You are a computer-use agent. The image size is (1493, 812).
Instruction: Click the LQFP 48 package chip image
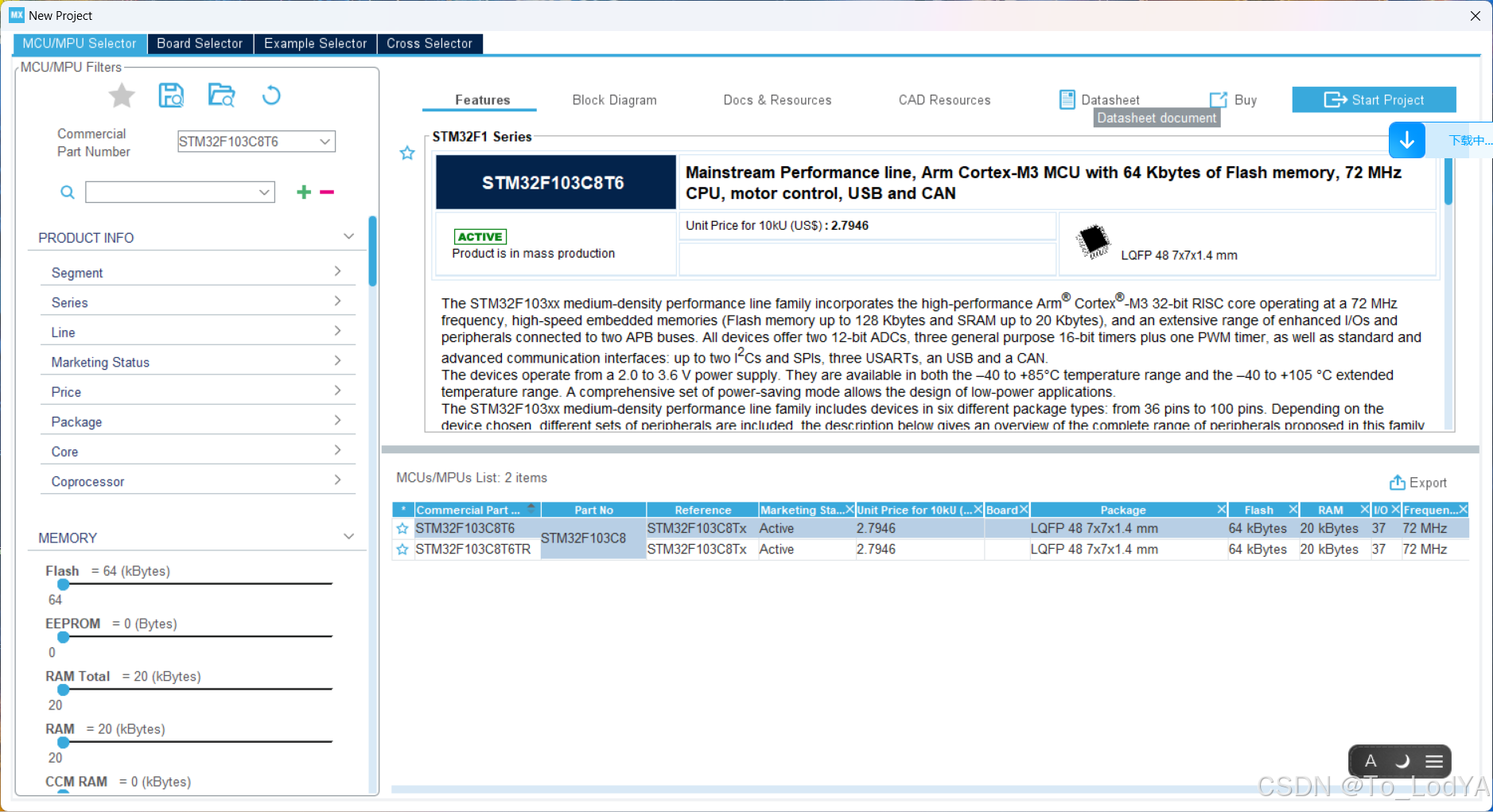click(1093, 241)
